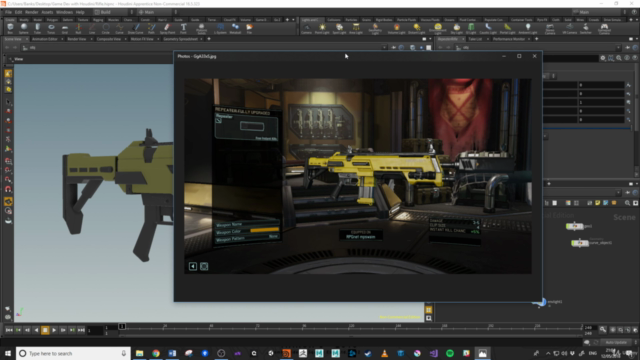Viewport: 640px width, 360px height.
Task: Jump to the last frame
Action: point(81,330)
